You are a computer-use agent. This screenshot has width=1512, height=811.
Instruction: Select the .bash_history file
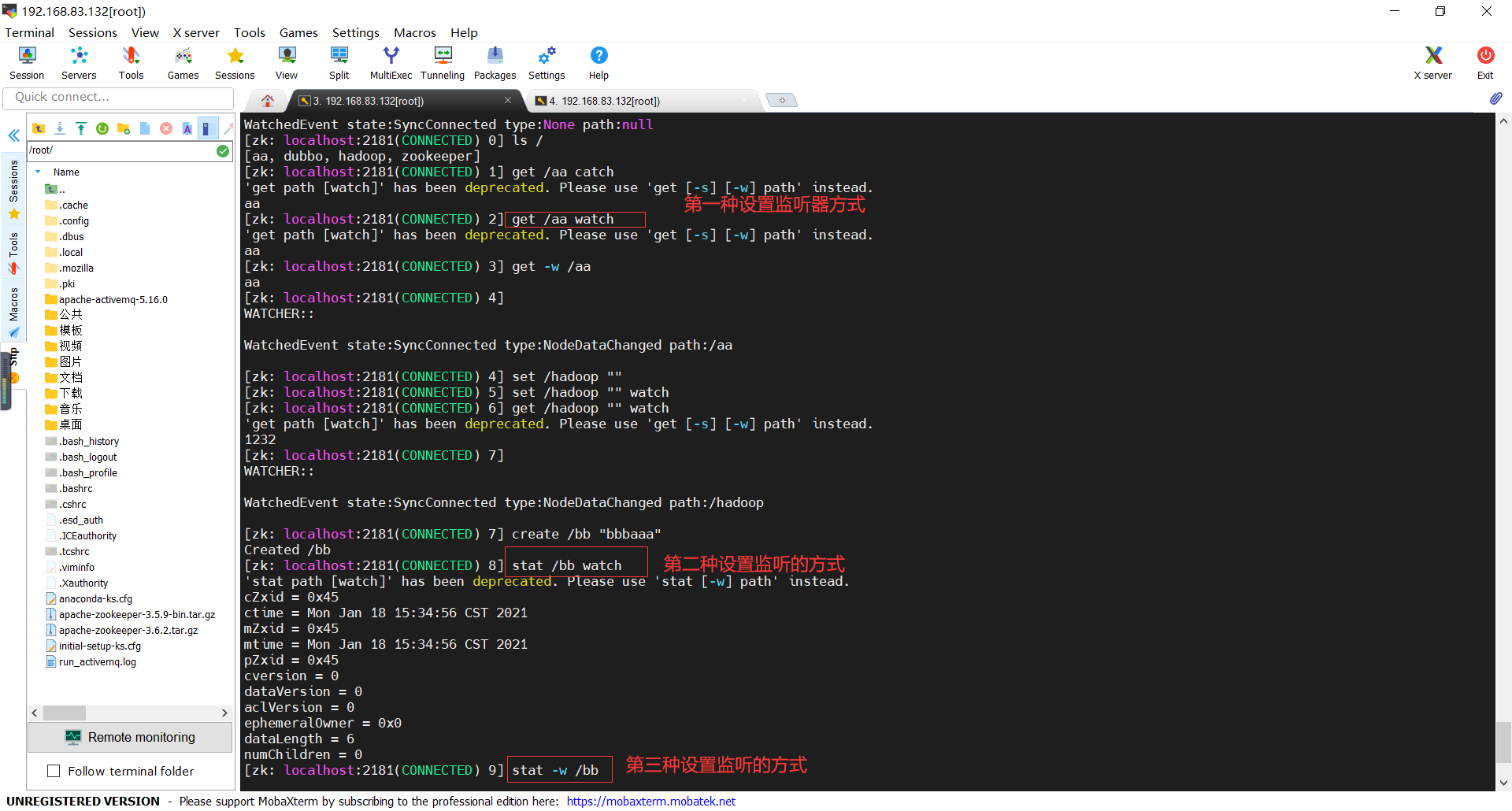83,441
